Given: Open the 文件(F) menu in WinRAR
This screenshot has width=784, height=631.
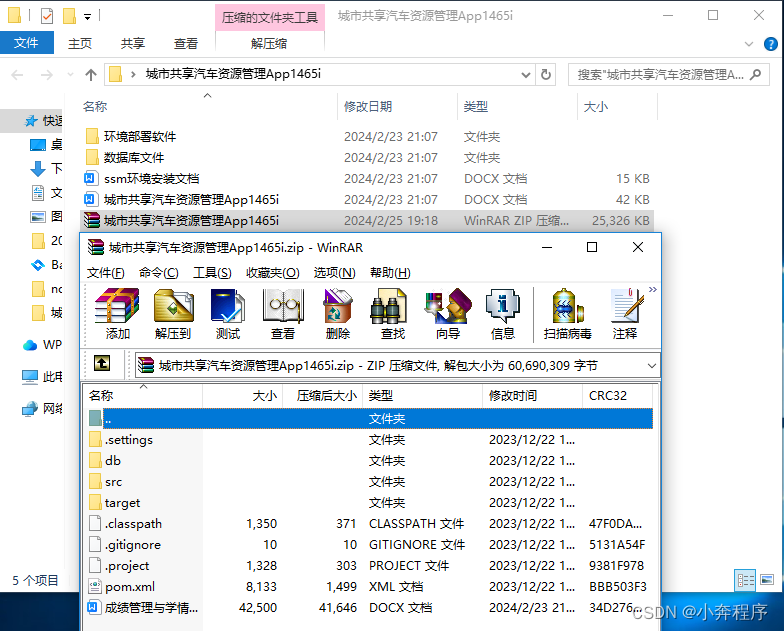Looking at the screenshot, I should coord(106,272).
